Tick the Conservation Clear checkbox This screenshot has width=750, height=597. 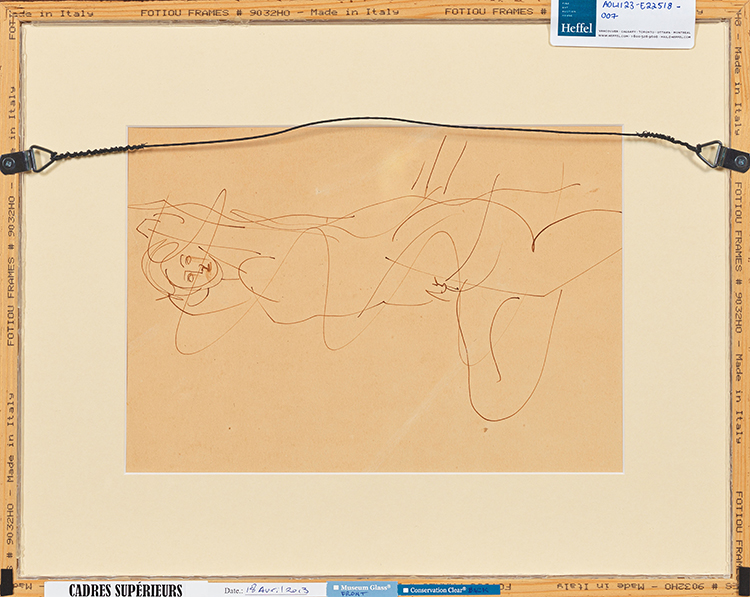(406, 590)
